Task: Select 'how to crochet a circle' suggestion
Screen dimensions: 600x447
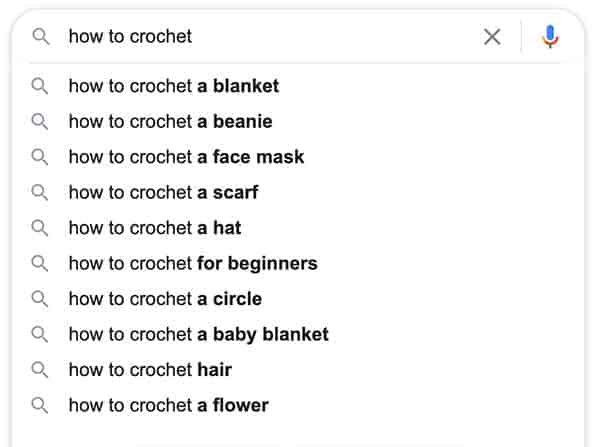Action: click(165, 299)
